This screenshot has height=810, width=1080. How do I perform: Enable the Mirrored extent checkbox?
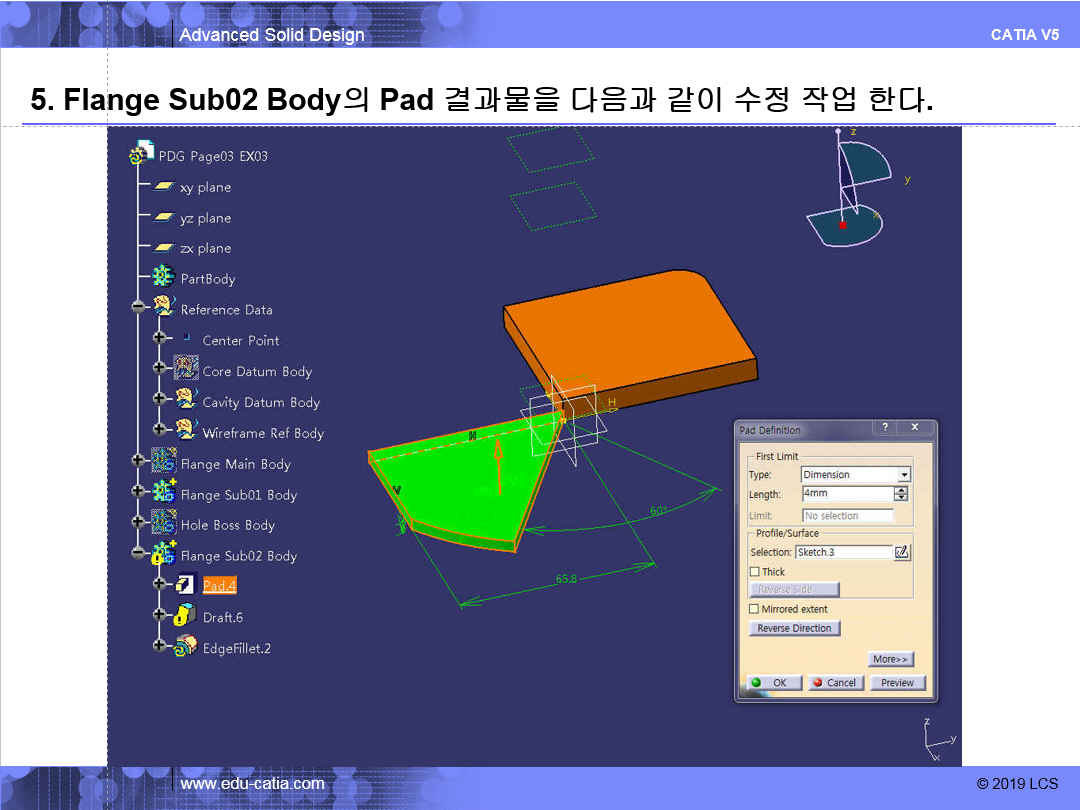(x=754, y=609)
